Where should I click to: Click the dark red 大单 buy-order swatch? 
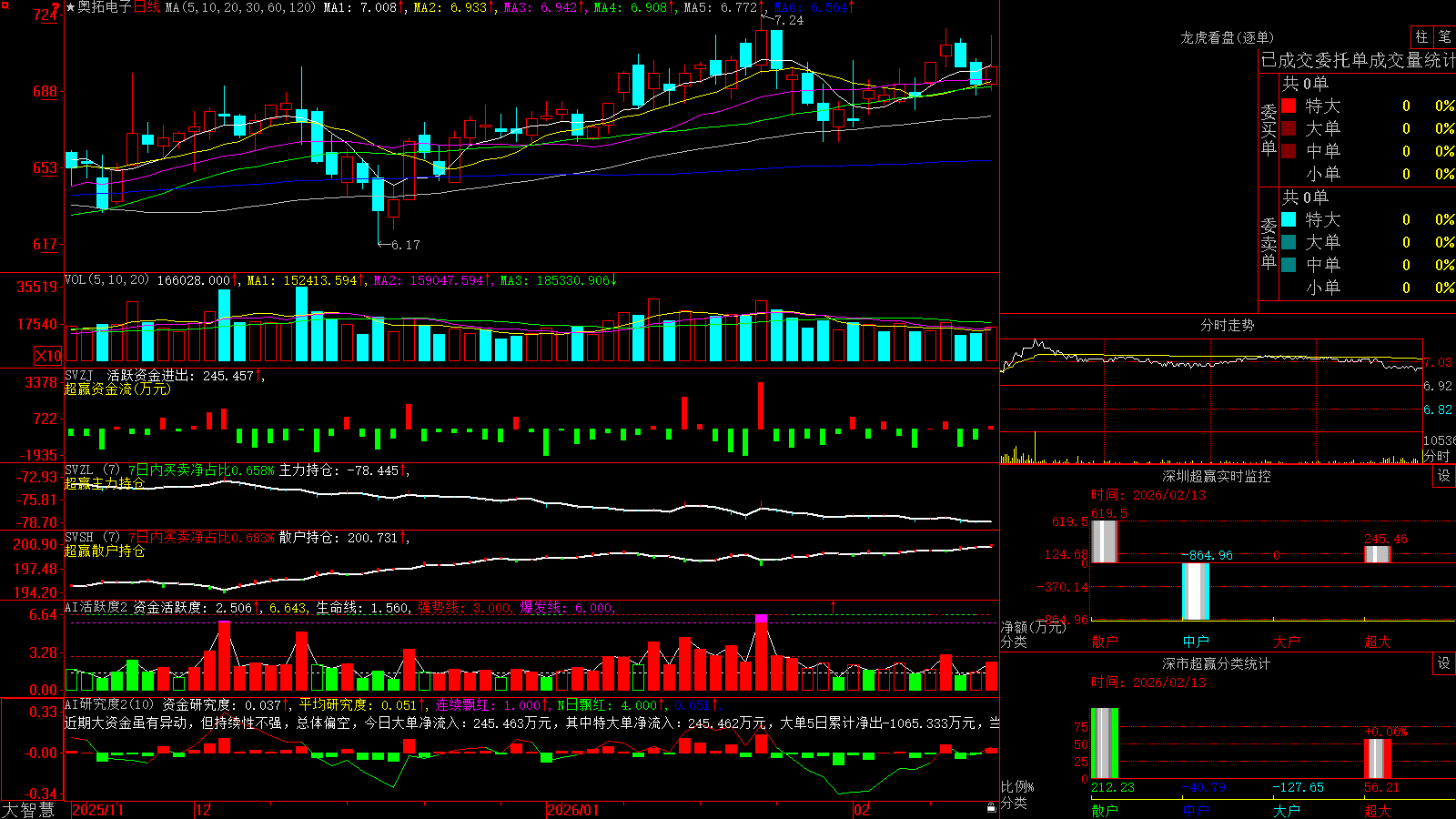[1289, 128]
